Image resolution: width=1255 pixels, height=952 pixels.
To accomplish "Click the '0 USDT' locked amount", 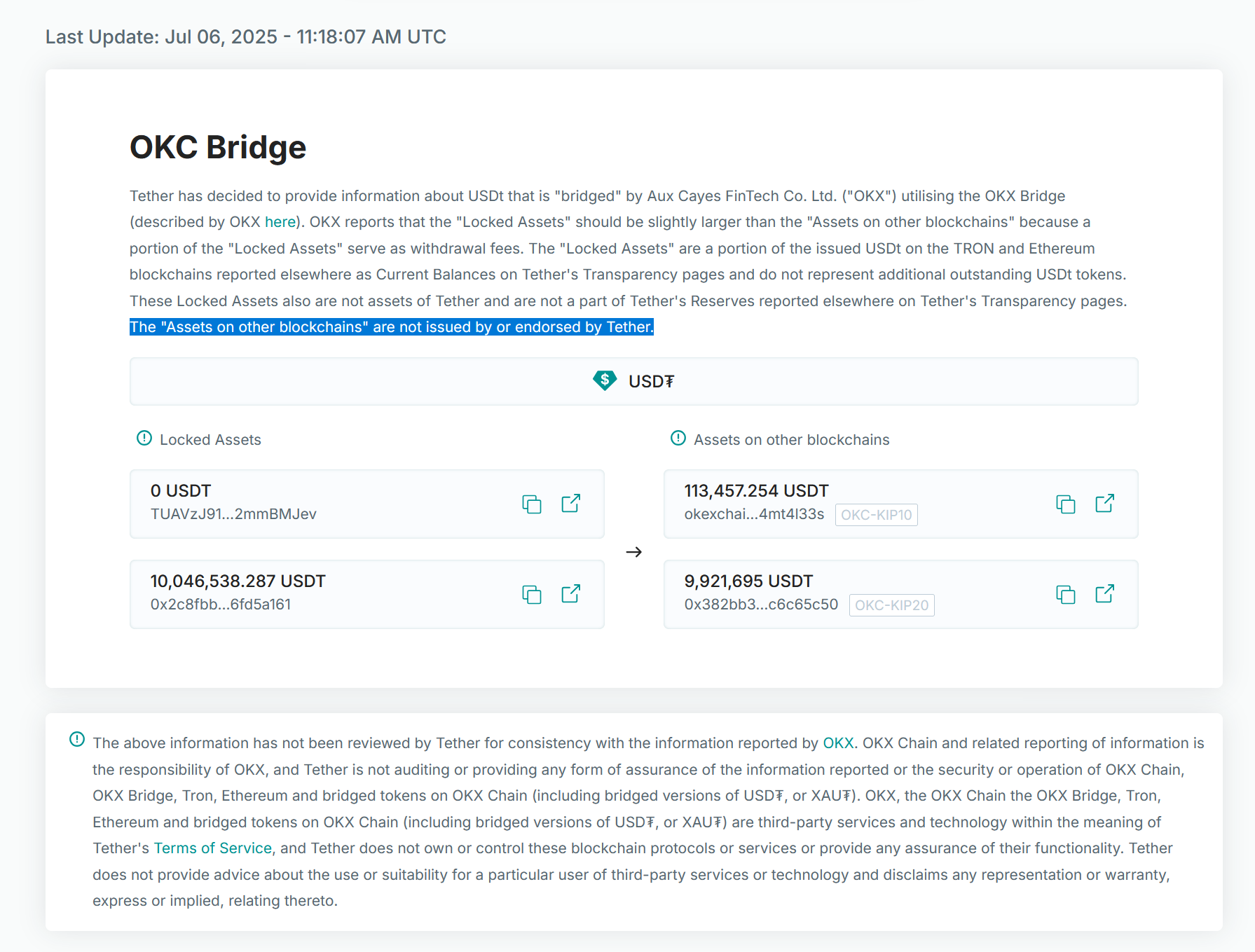I will point(181,491).
